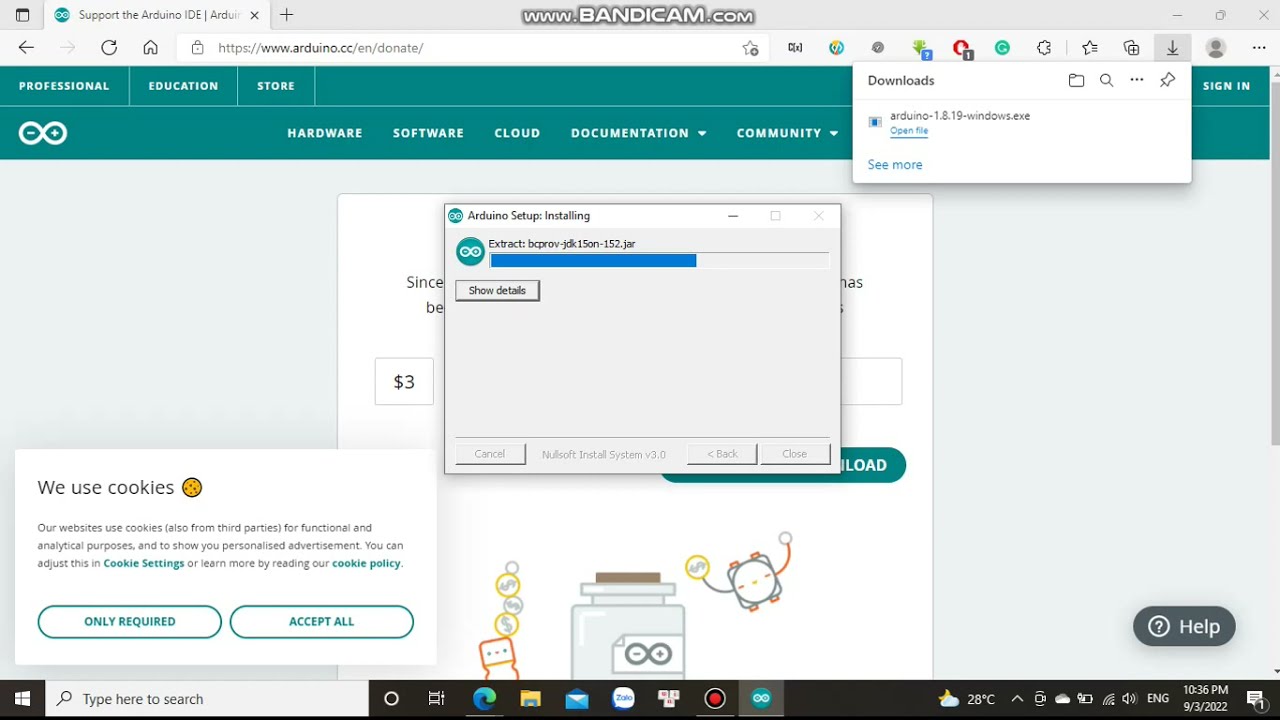Click the Help chat button
Viewport: 1280px width, 720px height.
(x=1184, y=626)
